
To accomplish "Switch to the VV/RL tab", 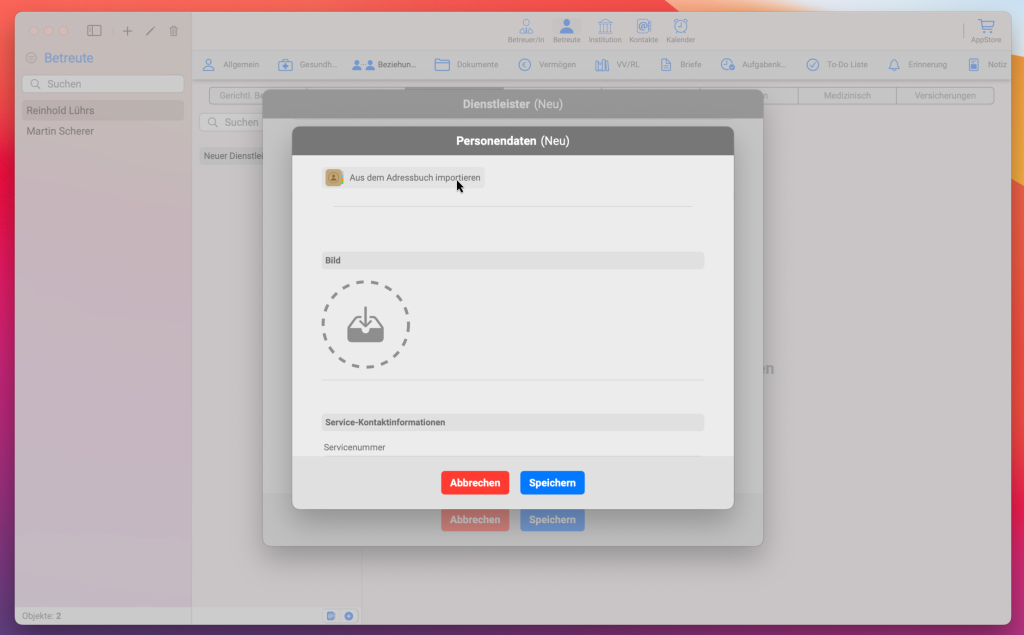I will click(x=617, y=65).
